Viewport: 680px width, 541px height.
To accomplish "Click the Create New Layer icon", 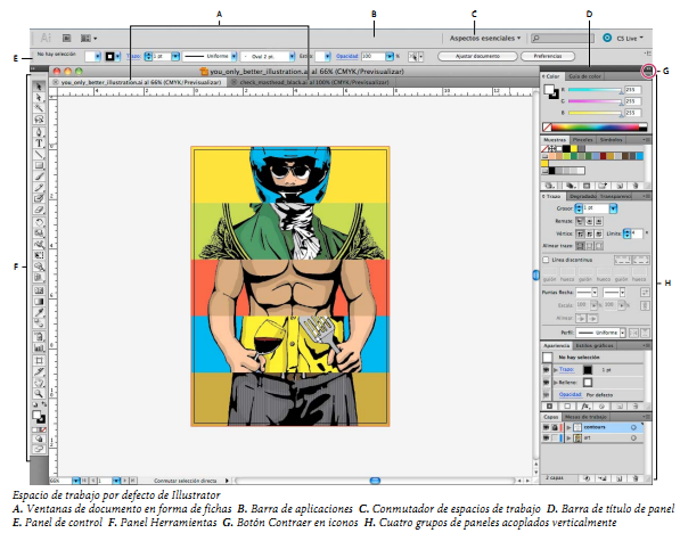I will pos(619,478).
